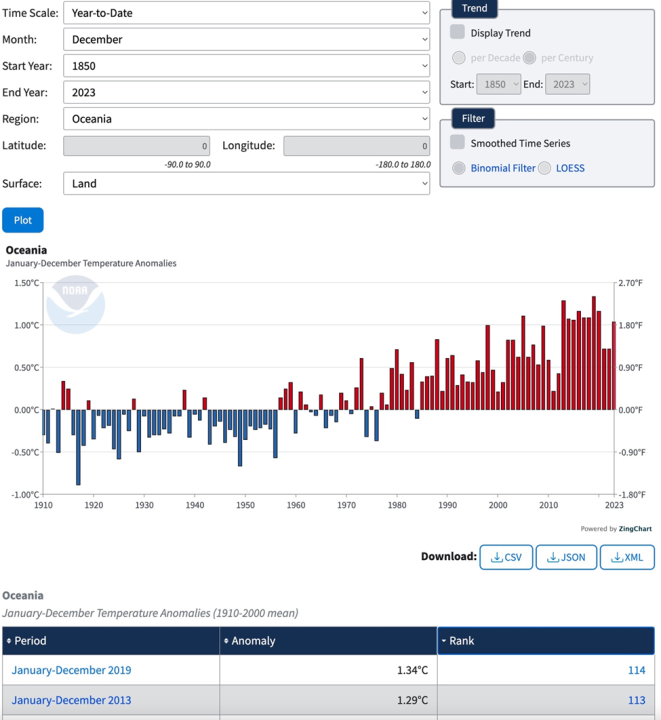This screenshot has width=661, height=720.
Task: Enable the Display Trend checkbox
Action: click(458, 33)
